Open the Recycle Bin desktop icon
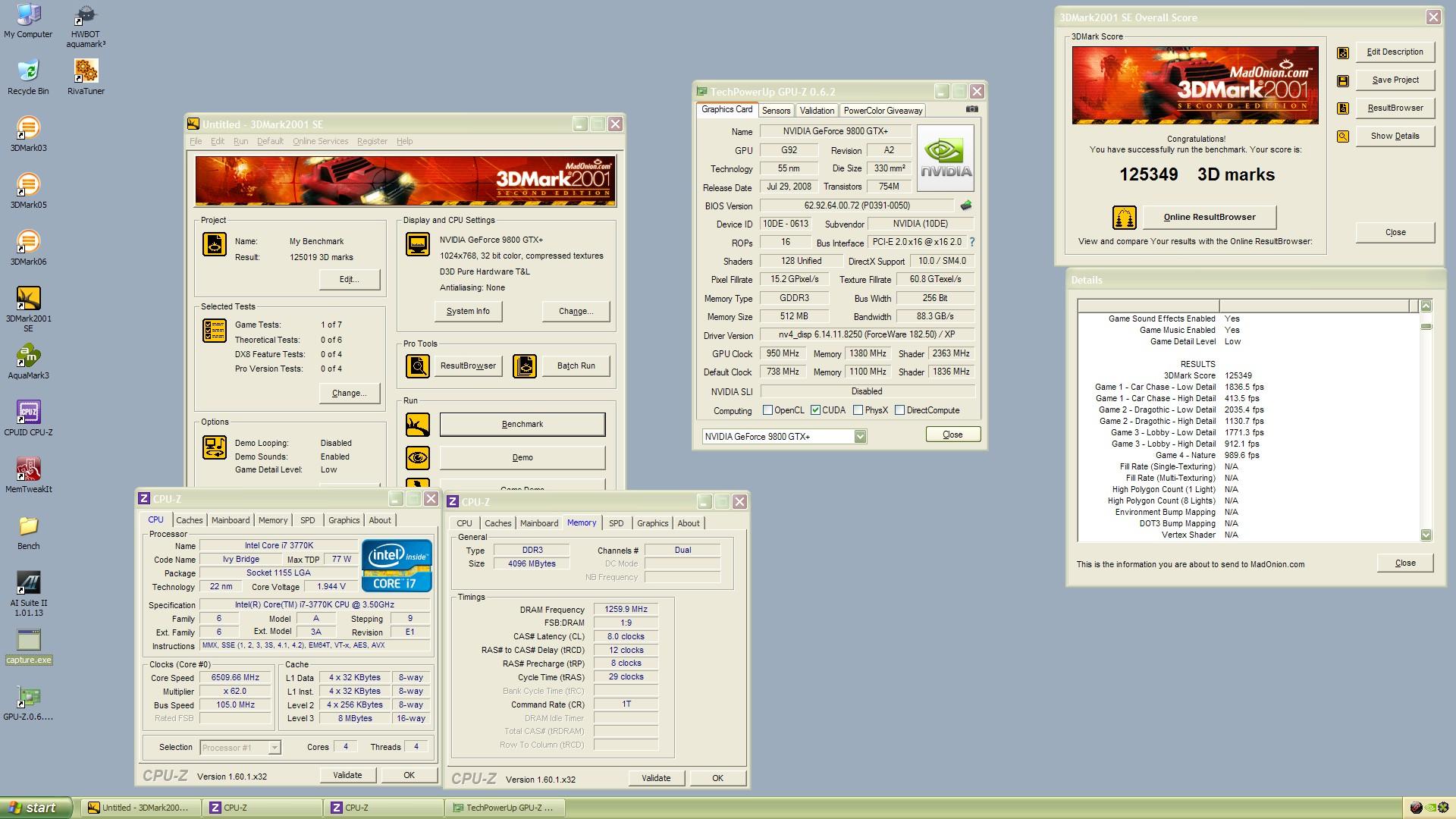 28,77
